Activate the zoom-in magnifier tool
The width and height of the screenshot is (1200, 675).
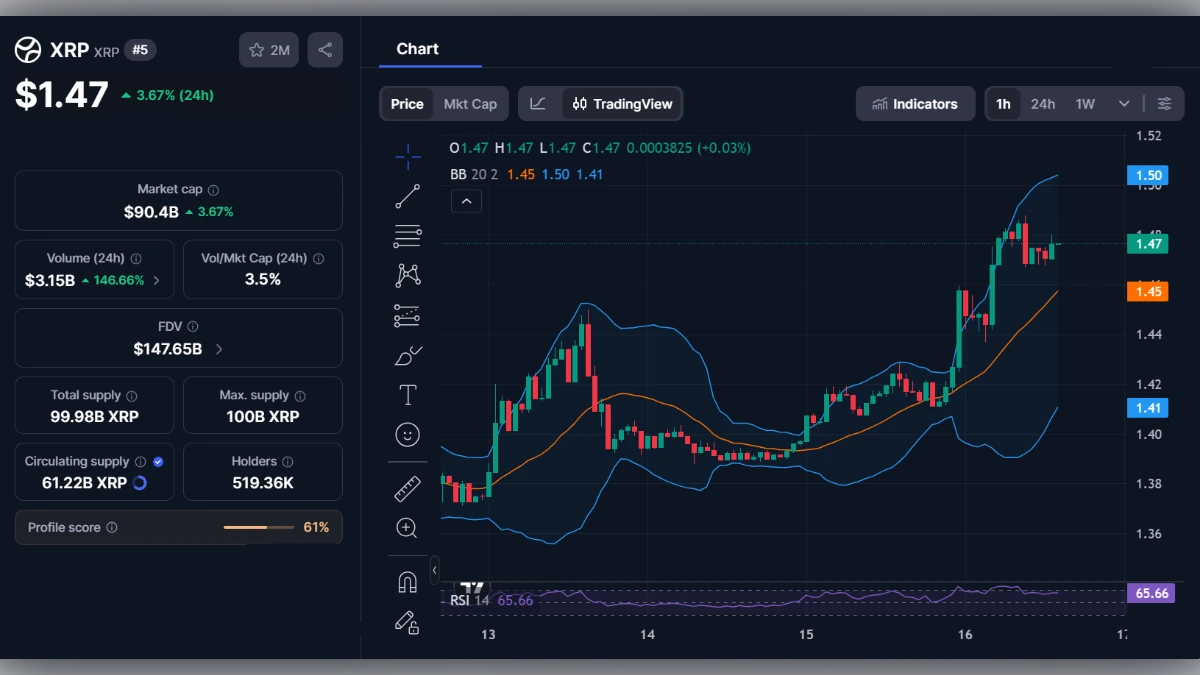tap(408, 528)
